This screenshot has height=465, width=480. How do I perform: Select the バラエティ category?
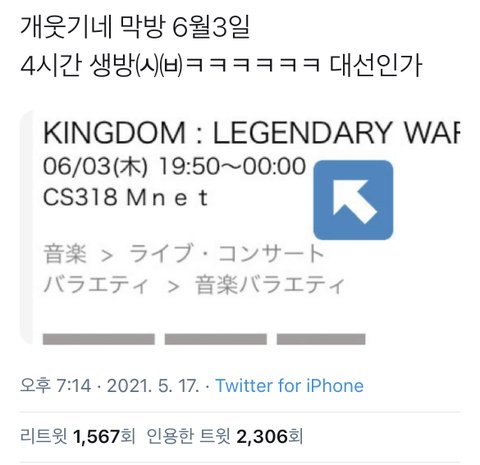point(96,285)
